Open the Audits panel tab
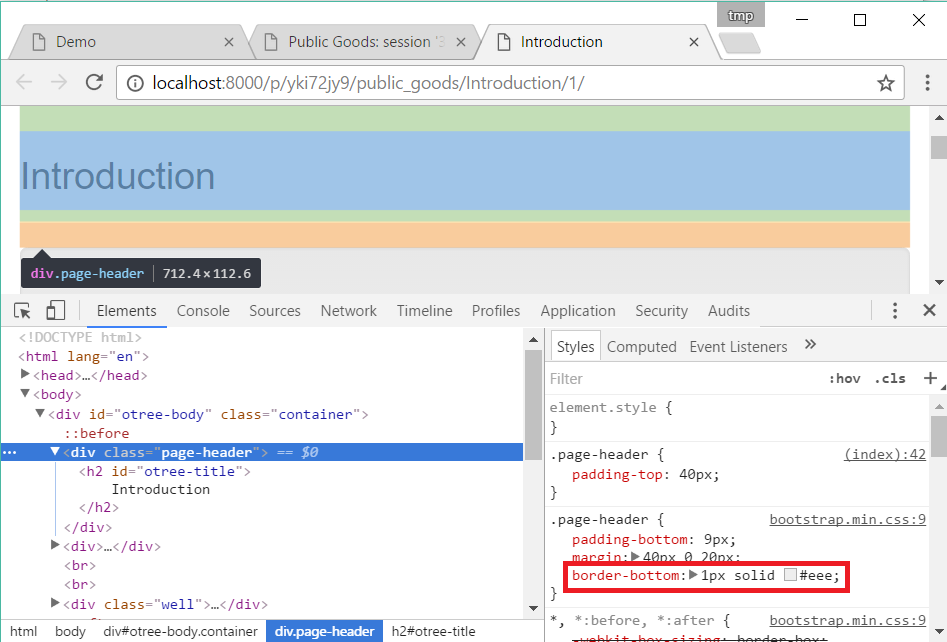The width and height of the screenshot is (947, 642). tap(729, 311)
